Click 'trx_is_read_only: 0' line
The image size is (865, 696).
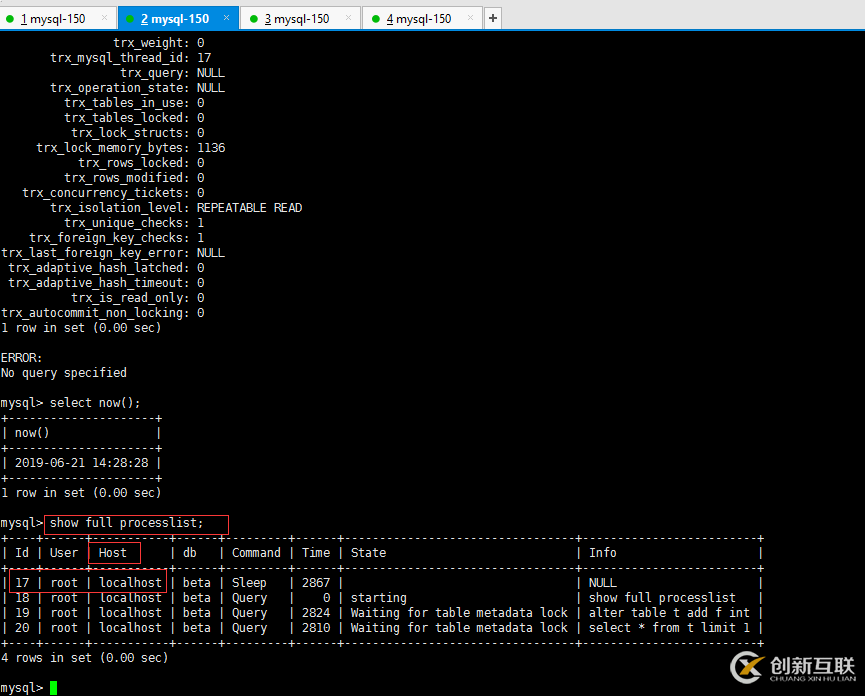pos(138,298)
